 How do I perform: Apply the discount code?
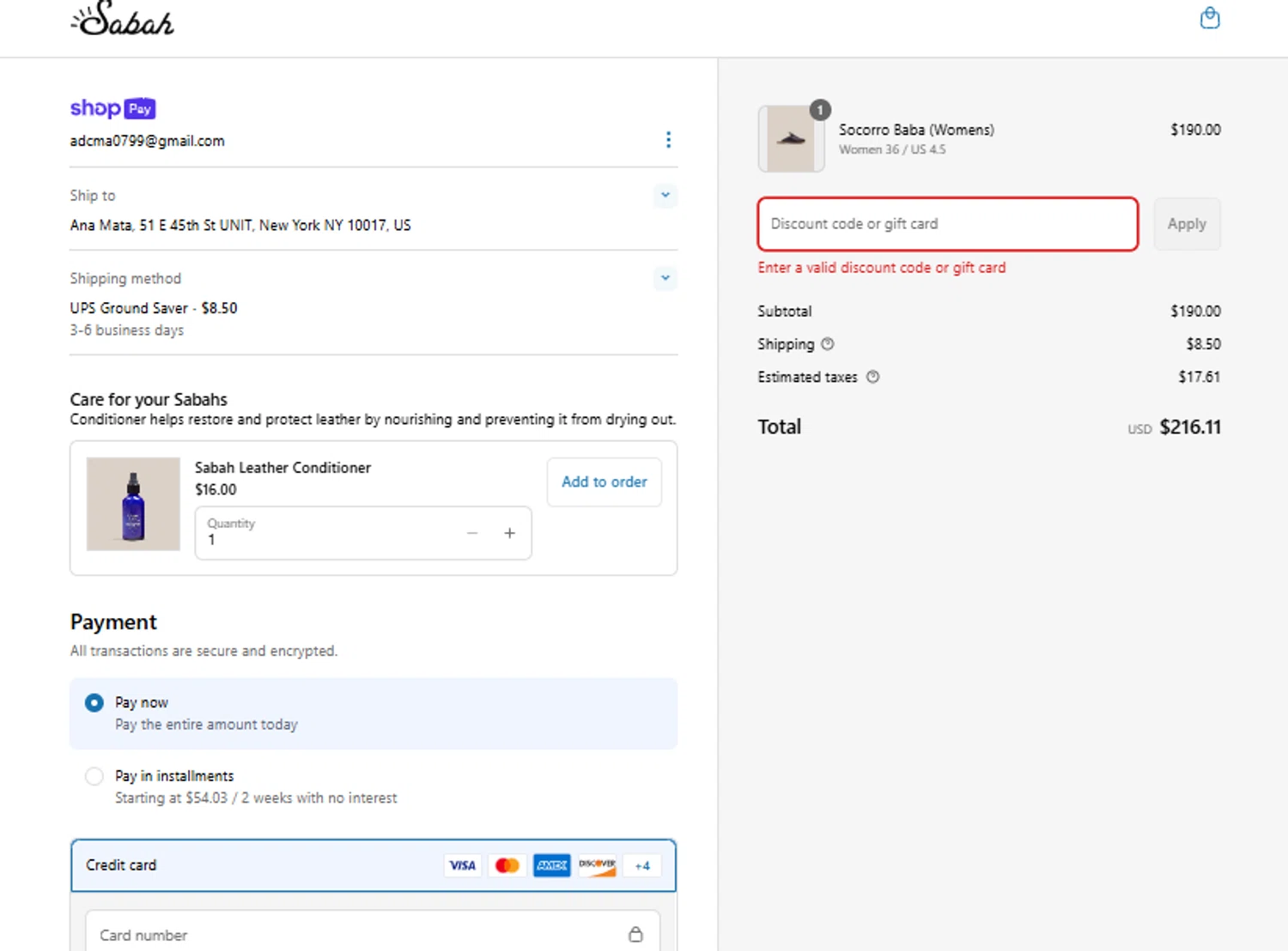pyautogui.click(x=1187, y=224)
